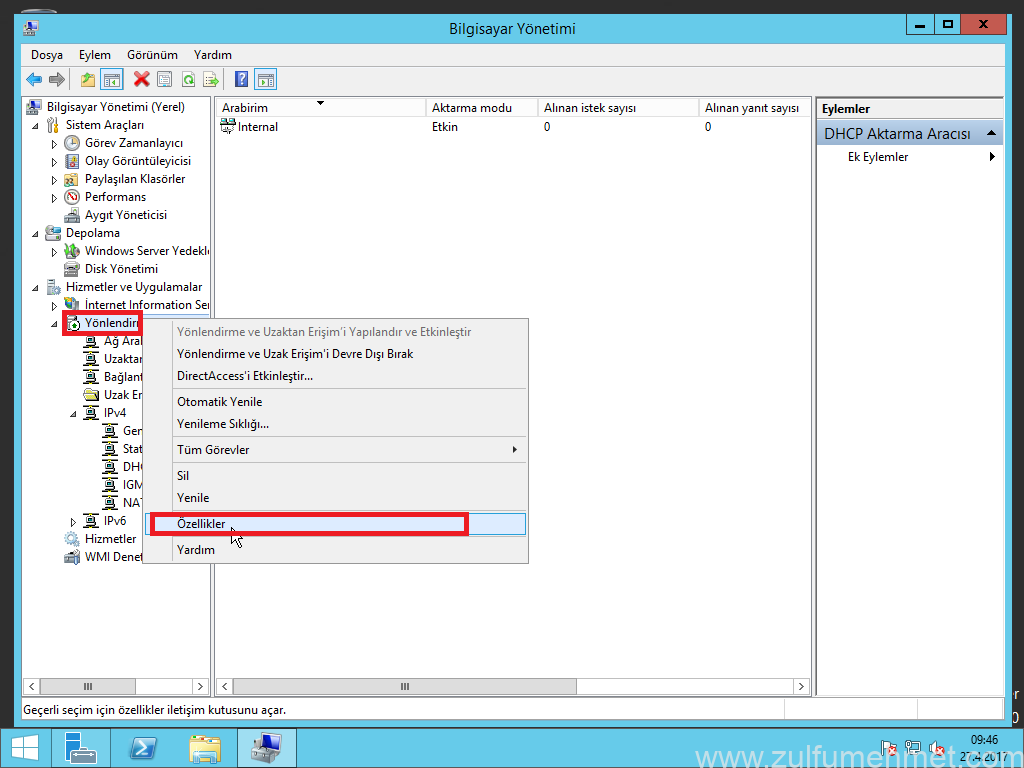Open the Eylem menu in menu bar

pos(95,55)
